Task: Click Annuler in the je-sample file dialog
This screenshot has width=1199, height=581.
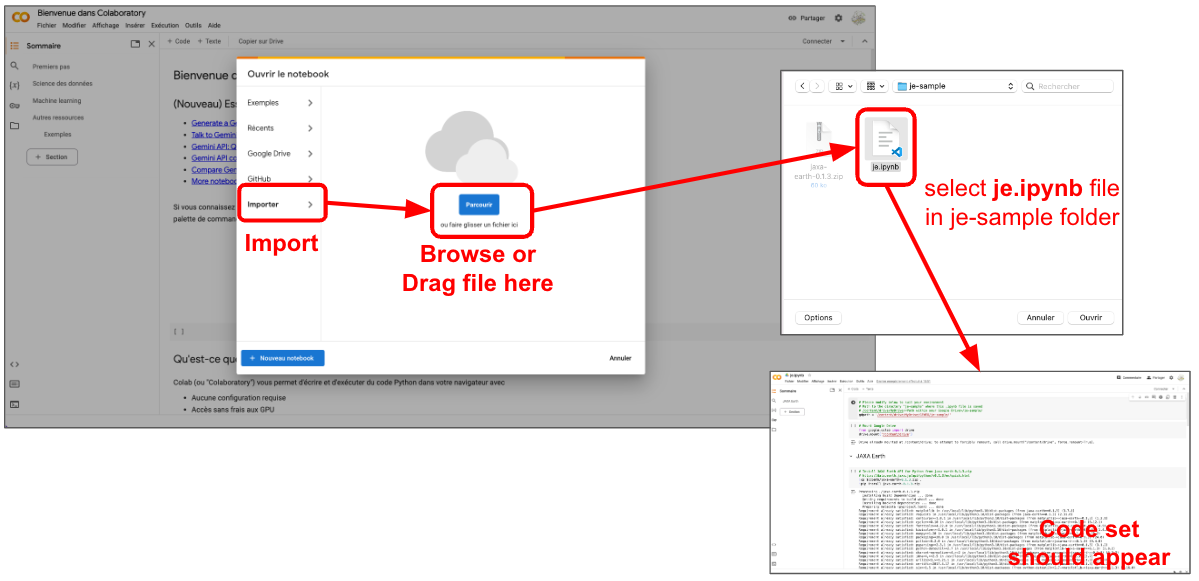Action: click(x=1040, y=318)
